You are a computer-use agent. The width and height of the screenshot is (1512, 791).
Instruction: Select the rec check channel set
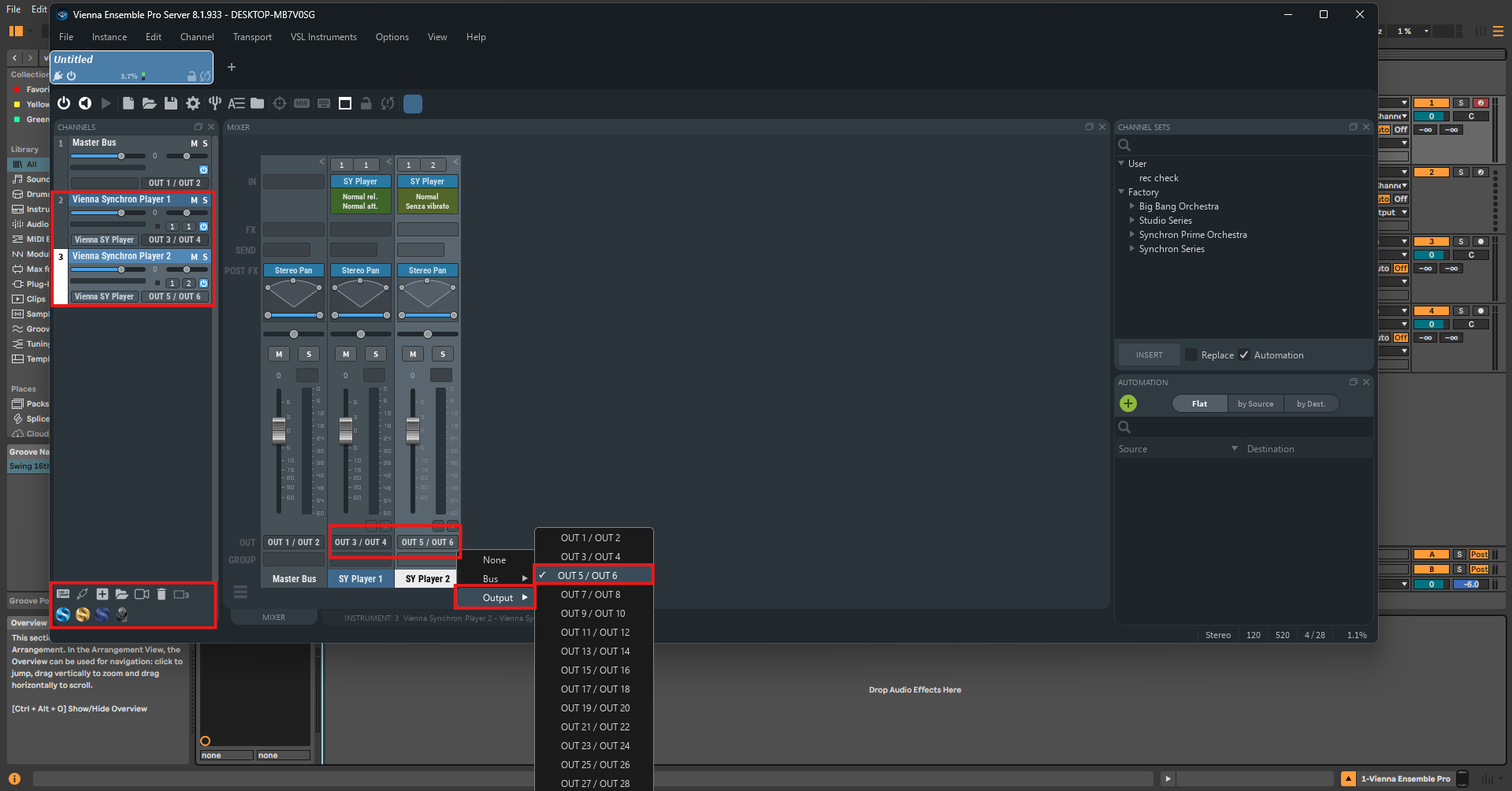pos(1158,178)
